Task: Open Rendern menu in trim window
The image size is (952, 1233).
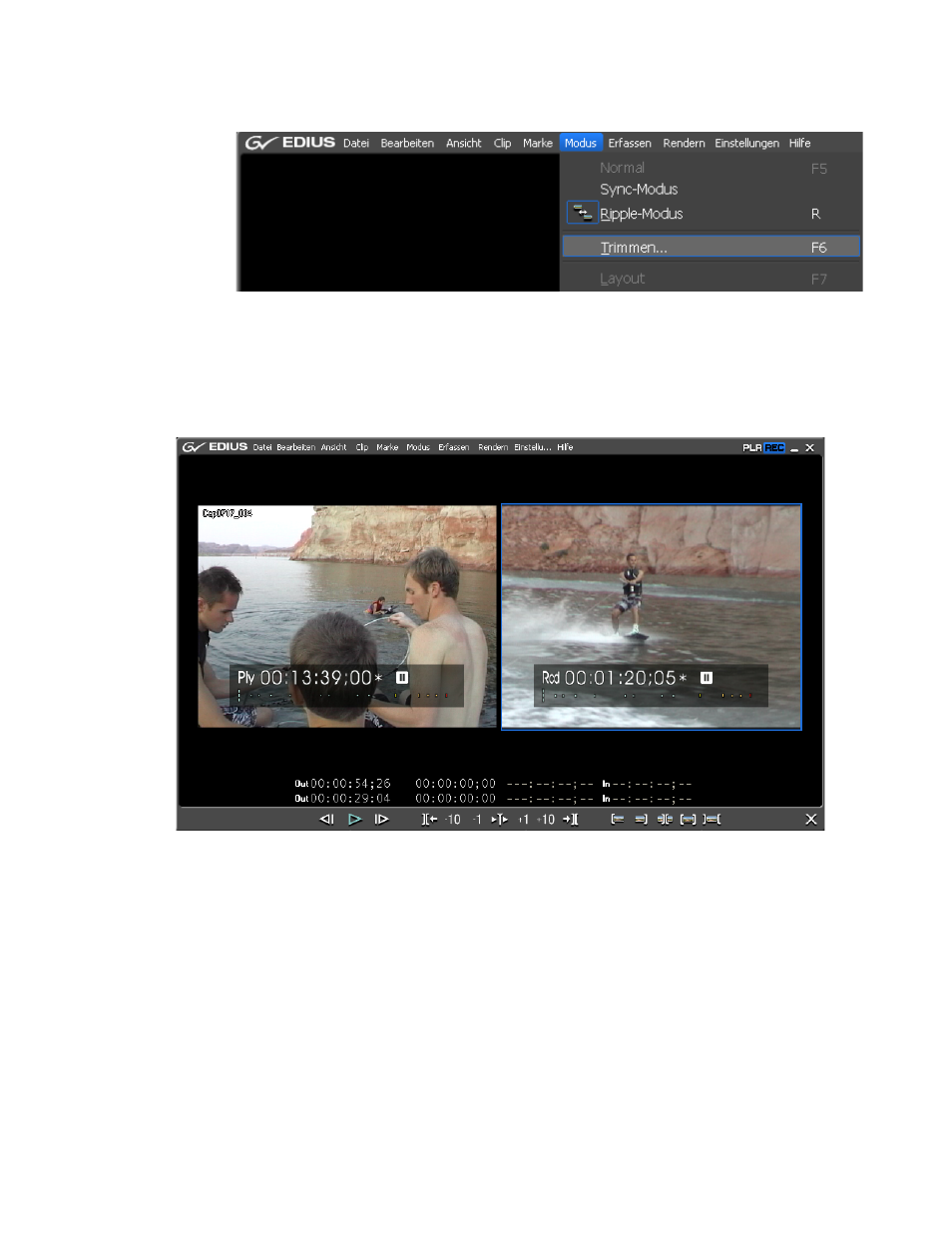Action: click(493, 447)
